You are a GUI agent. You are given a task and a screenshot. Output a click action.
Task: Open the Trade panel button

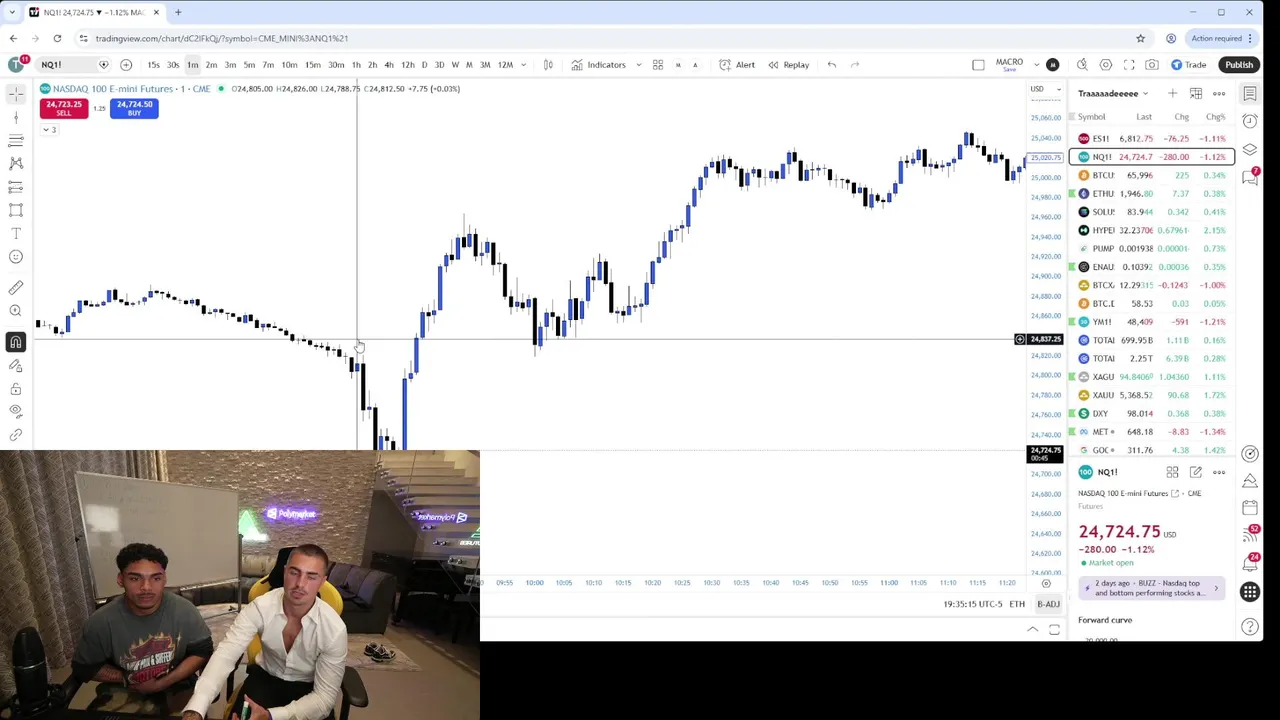pos(1188,65)
